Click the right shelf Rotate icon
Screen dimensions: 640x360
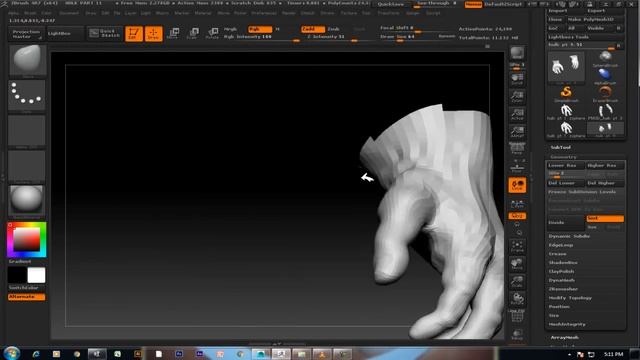[x=517, y=299]
